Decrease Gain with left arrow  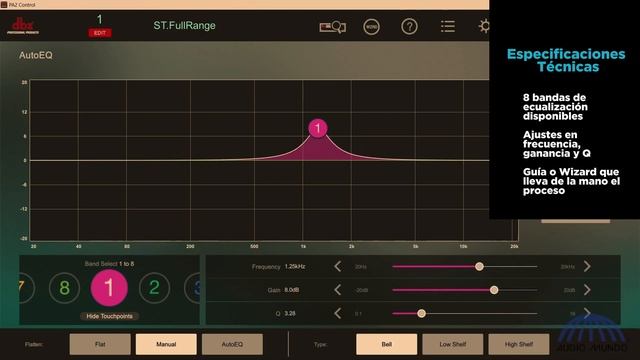(338, 290)
